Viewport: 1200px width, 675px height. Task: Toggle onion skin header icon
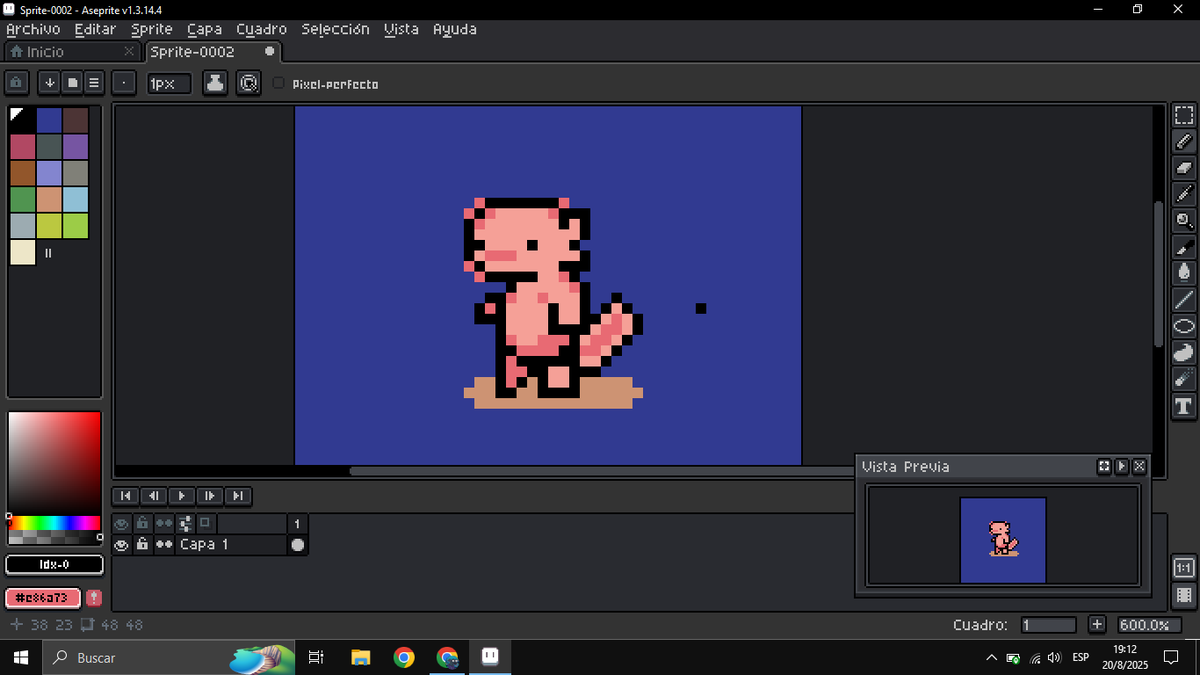206,523
